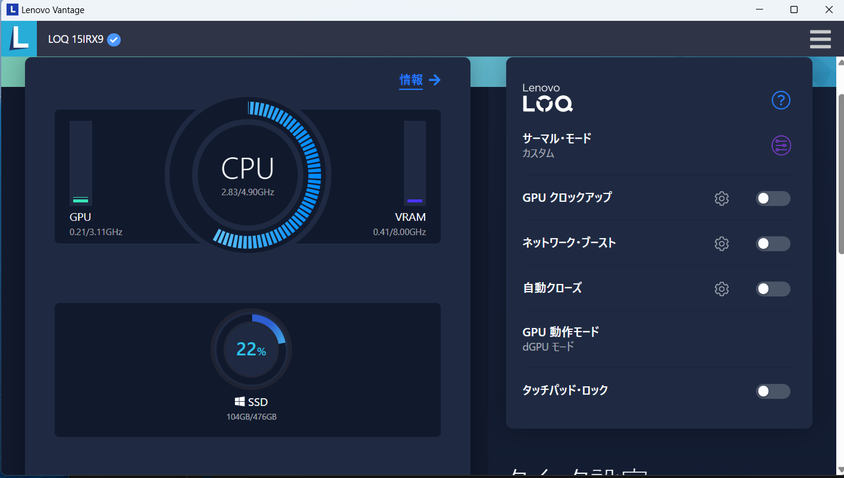
Task: Click the CPU 2.83/4.90GHz value
Action: point(248,192)
